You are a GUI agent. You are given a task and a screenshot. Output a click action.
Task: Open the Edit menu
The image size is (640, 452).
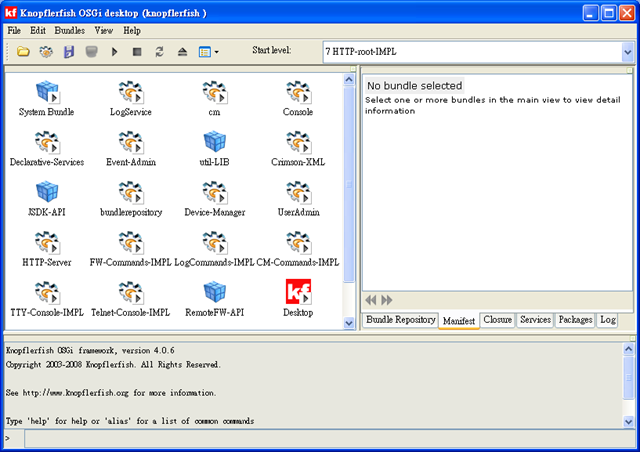click(38, 31)
